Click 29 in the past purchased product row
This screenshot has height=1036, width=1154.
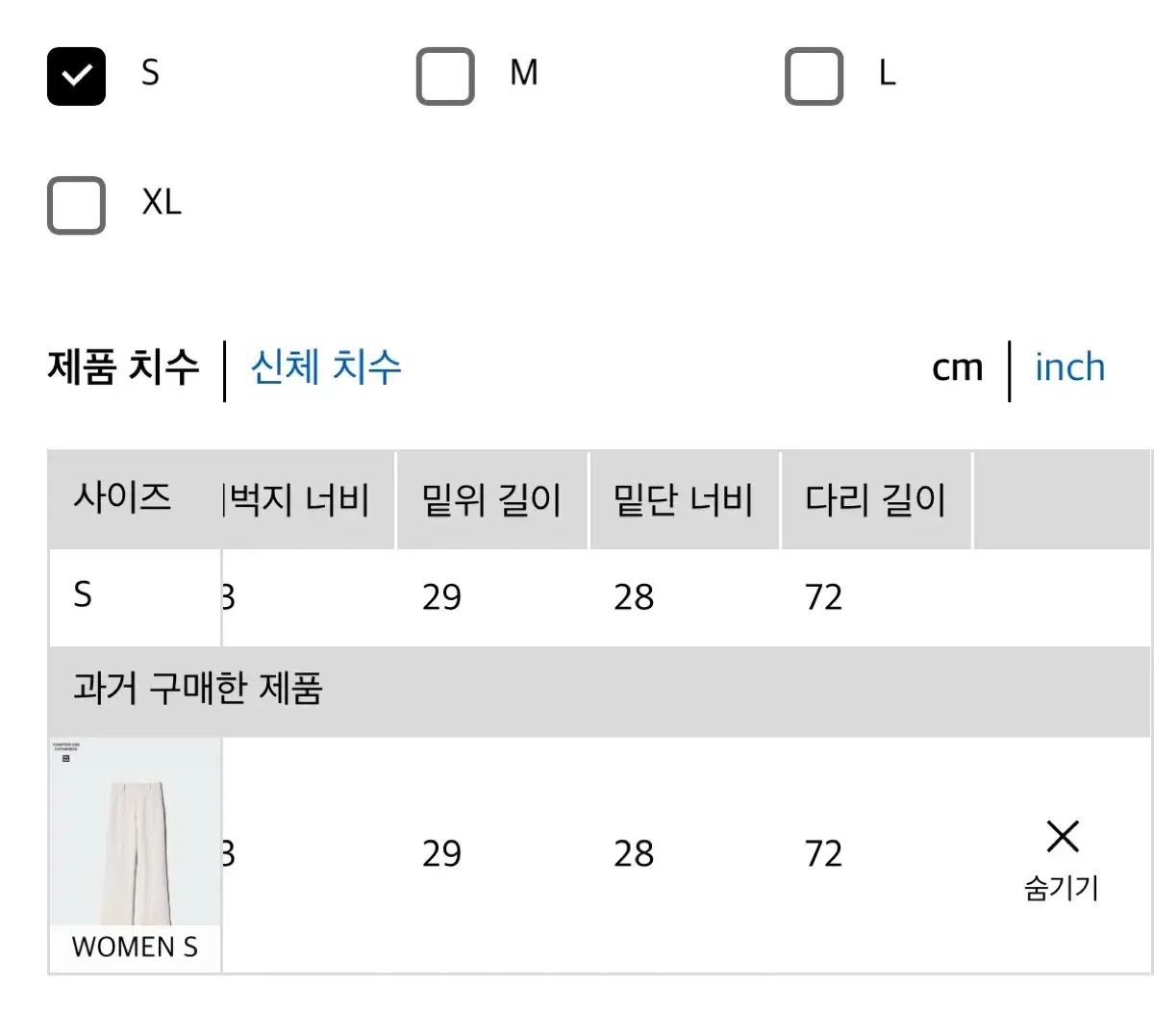441,854
